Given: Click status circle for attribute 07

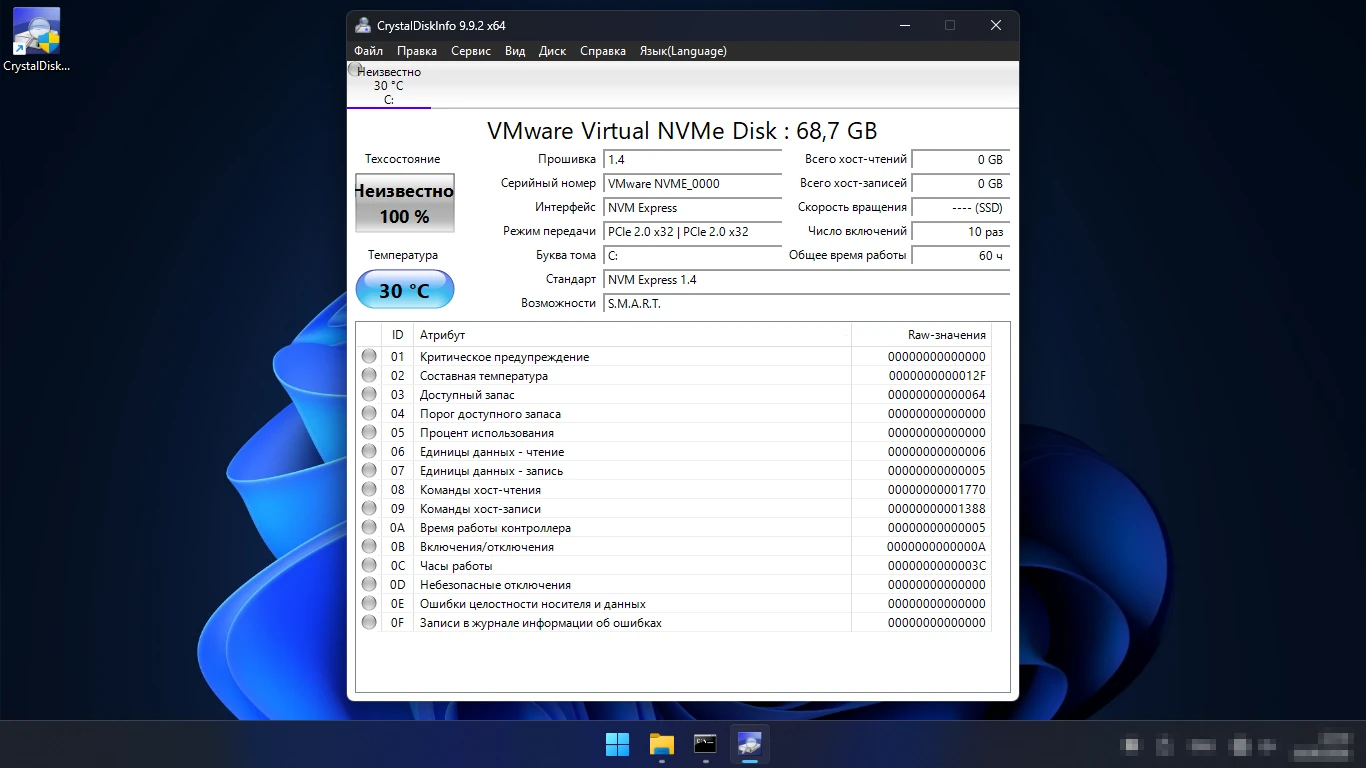Looking at the screenshot, I should (369, 471).
